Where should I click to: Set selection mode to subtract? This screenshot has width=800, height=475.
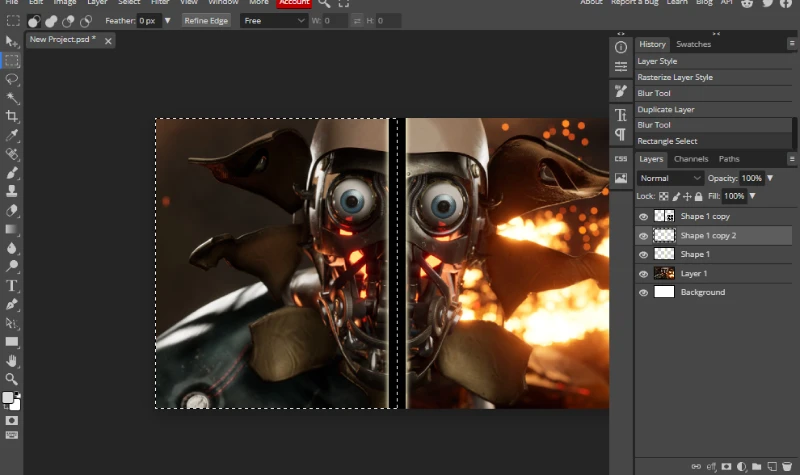[68, 21]
